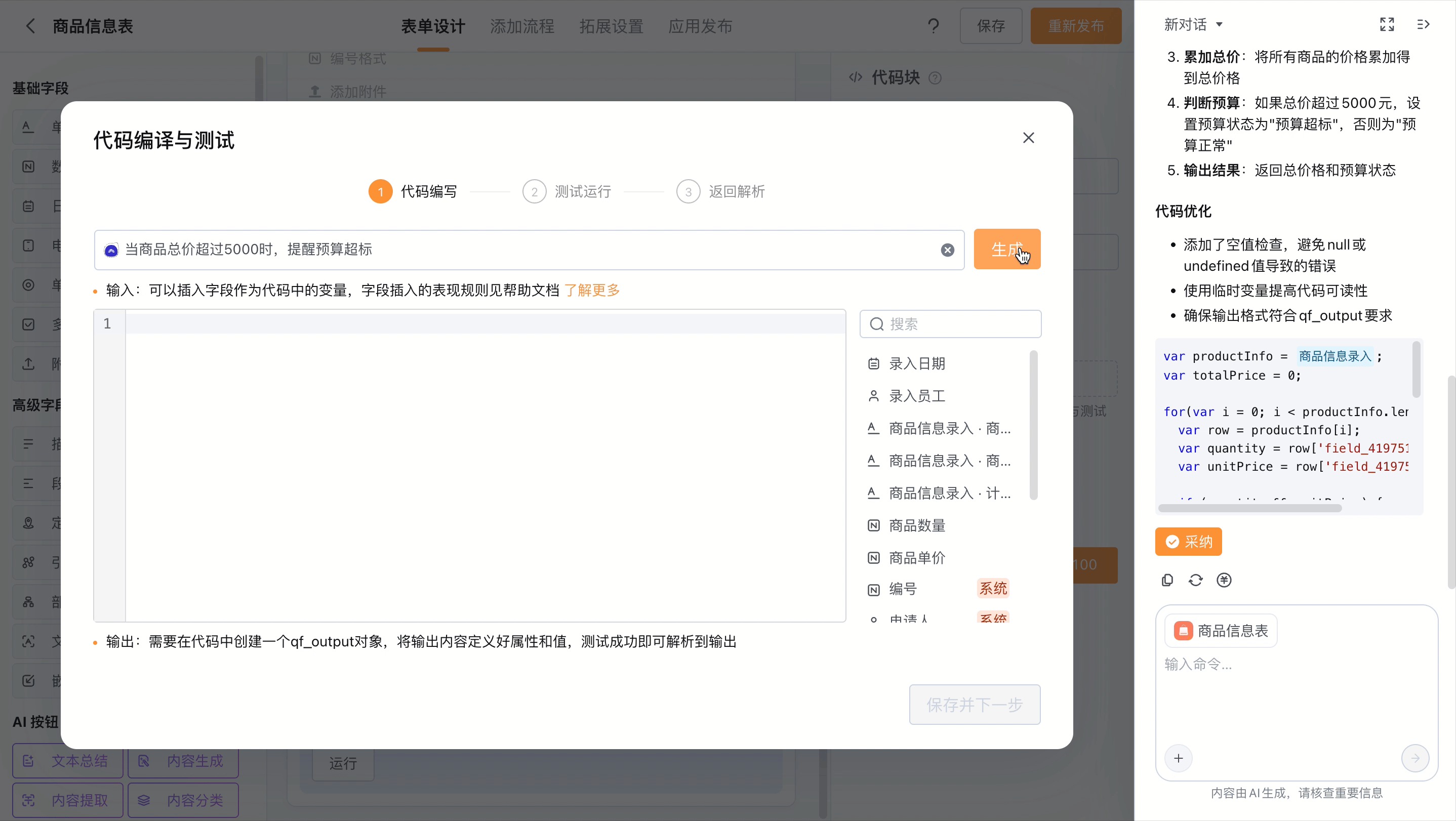Click the yen-symbol icon under response

point(1224,580)
